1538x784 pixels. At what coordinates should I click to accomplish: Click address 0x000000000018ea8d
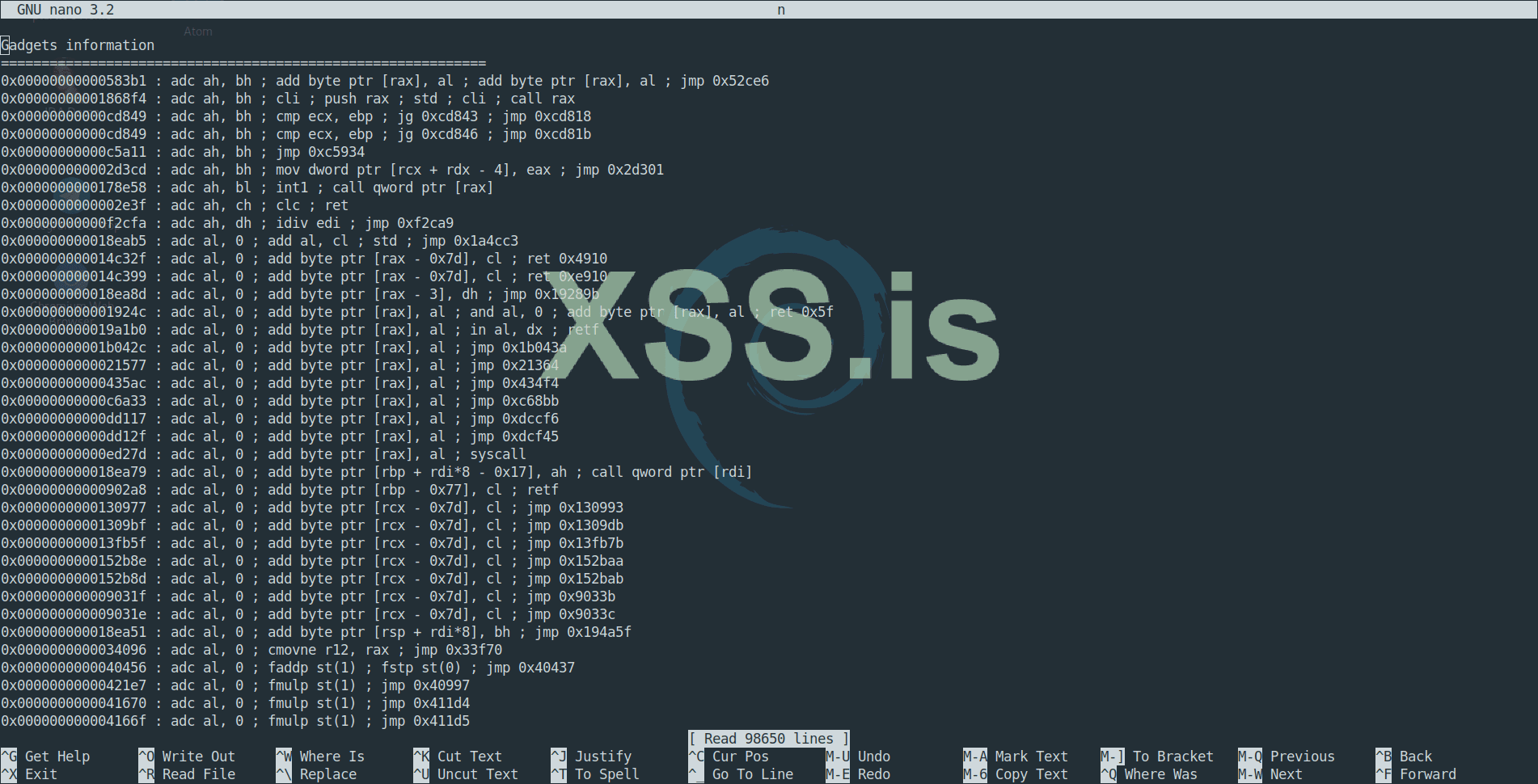click(x=74, y=294)
